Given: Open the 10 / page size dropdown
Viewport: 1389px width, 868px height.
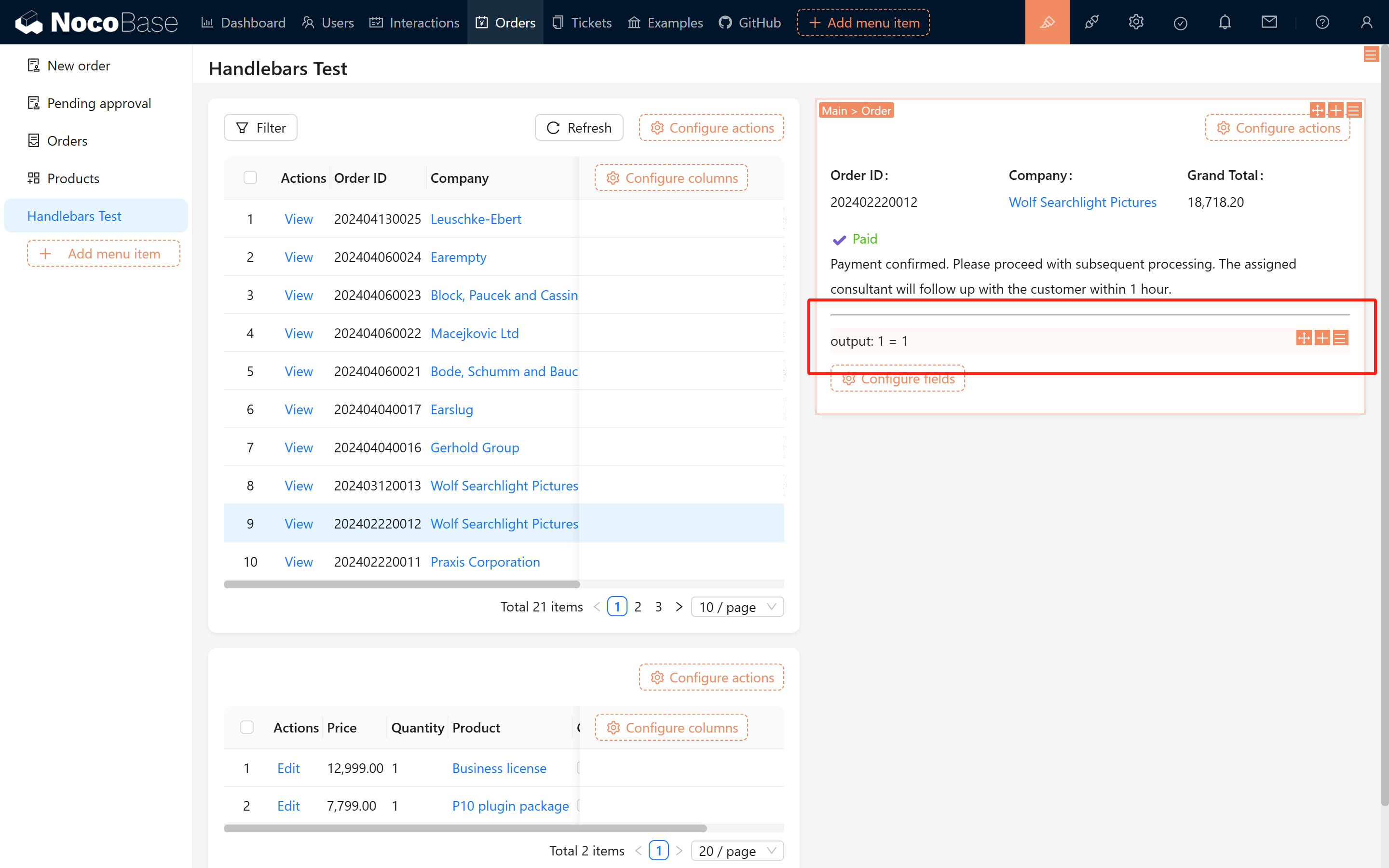Looking at the screenshot, I should coord(737,607).
